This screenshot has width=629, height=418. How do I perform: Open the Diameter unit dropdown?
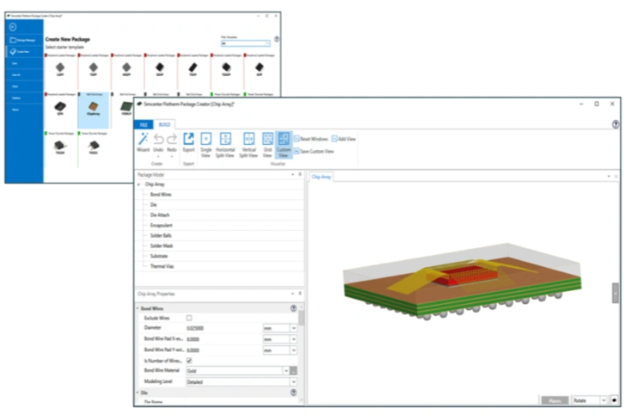point(293,327)
